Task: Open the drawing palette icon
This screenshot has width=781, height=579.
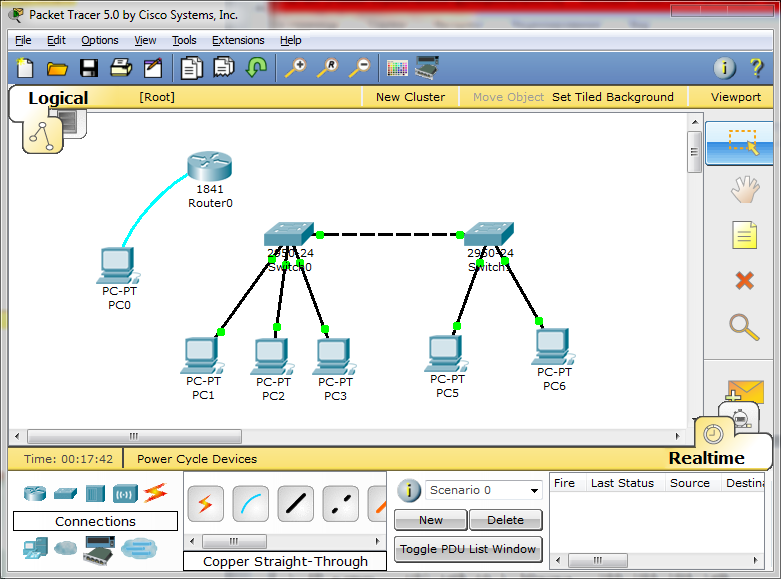Action: pyautogui.click(x=397, y=68)
